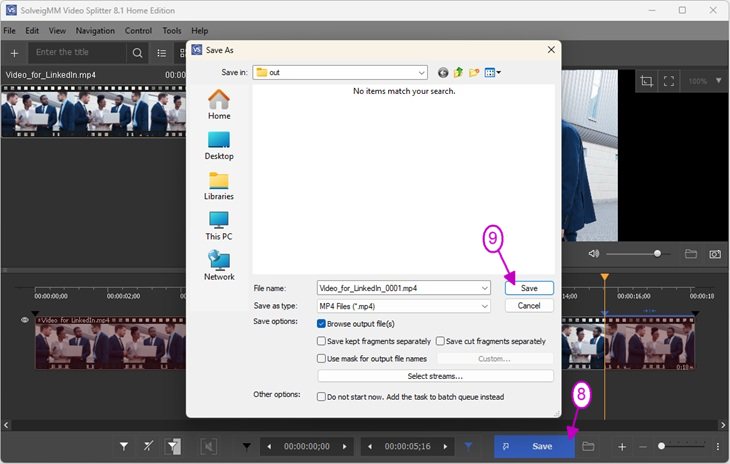Click the audio silence detection icon
Image resolution: width=730 pixels, height=464 pixels.
209,447
